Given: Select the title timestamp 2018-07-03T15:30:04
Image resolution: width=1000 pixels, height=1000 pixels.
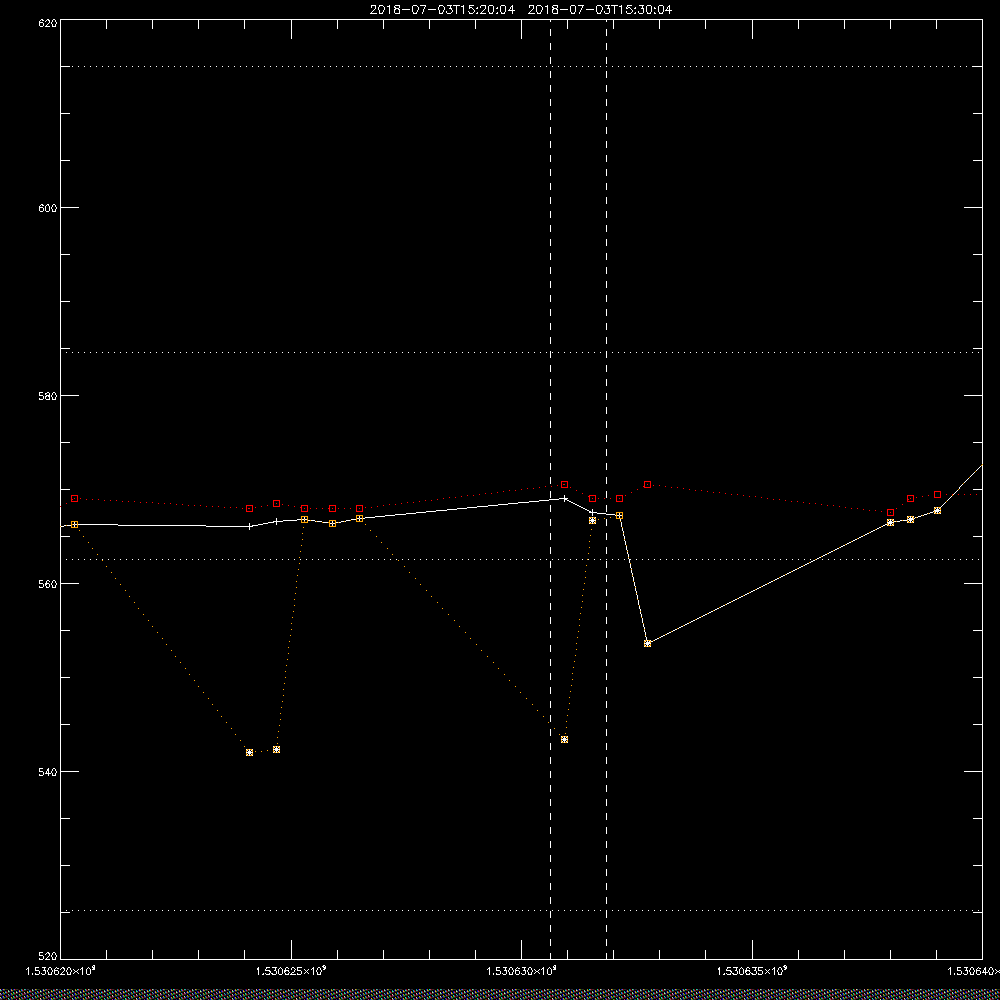Looking at the screenshot, I should coord(600,10).
